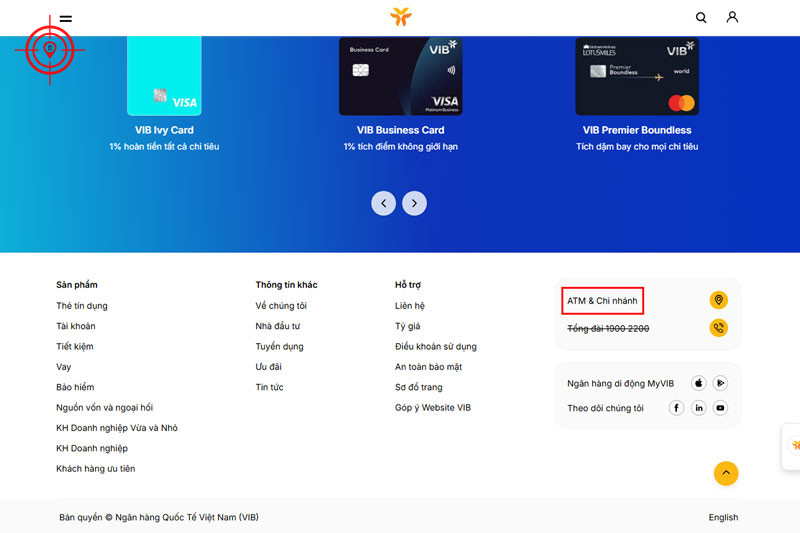Open Vay footer link
This screenshot has height=533, width=800.
(x=63, y=367)
